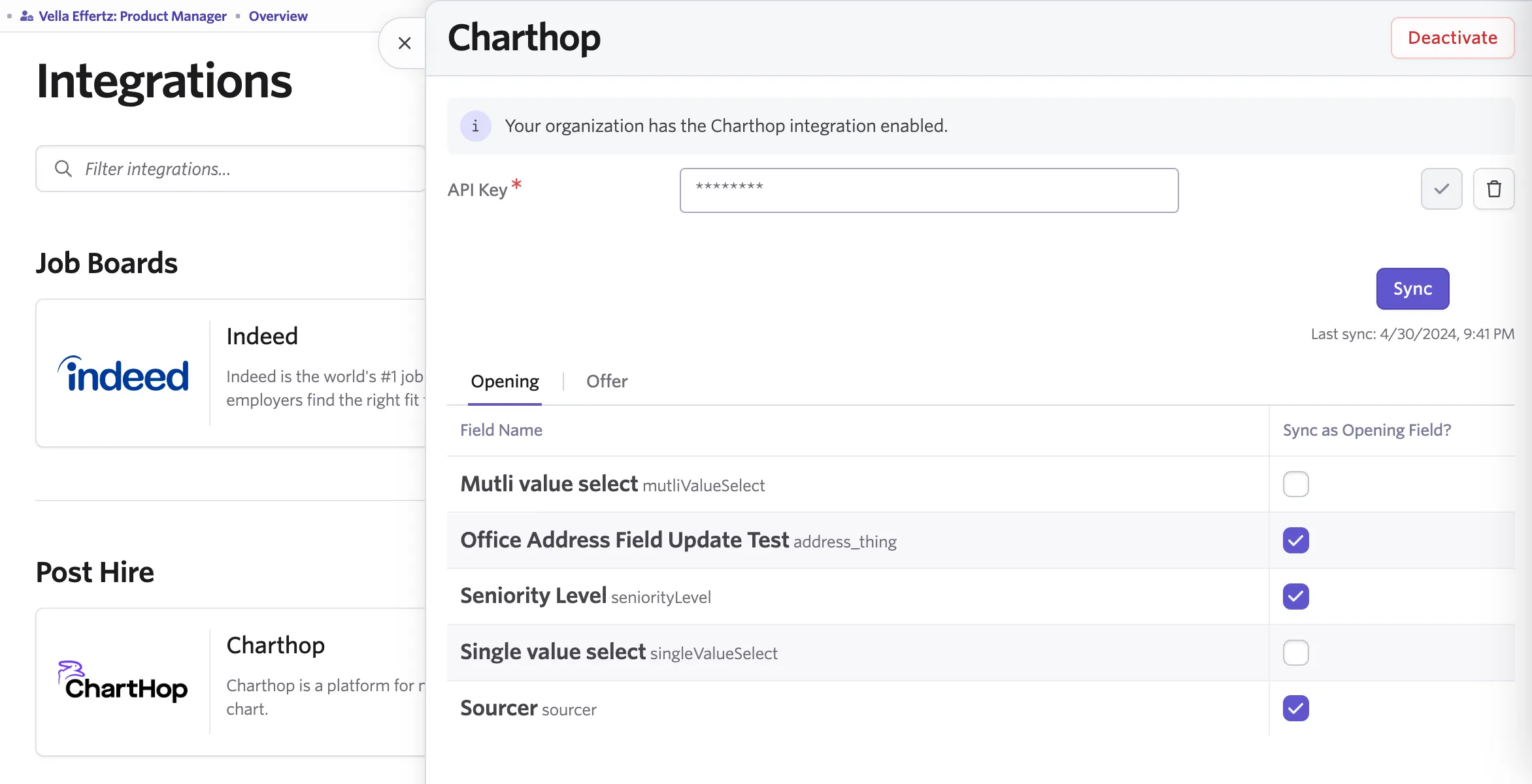The height and width of the screenshot is (784, 1532).
Task: Switch to the Offer tab
Action: click(607, 381)
